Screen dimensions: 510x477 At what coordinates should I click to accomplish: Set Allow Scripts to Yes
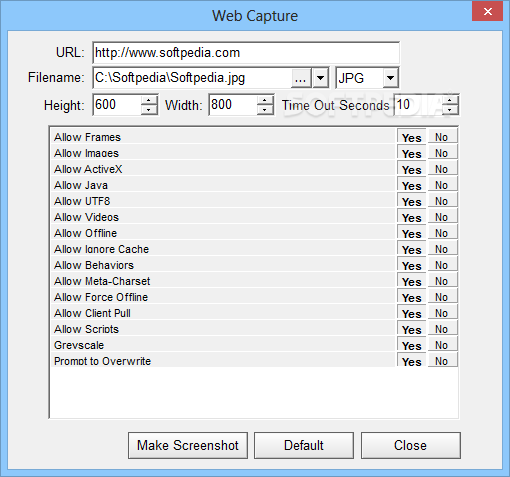(411, 329)
